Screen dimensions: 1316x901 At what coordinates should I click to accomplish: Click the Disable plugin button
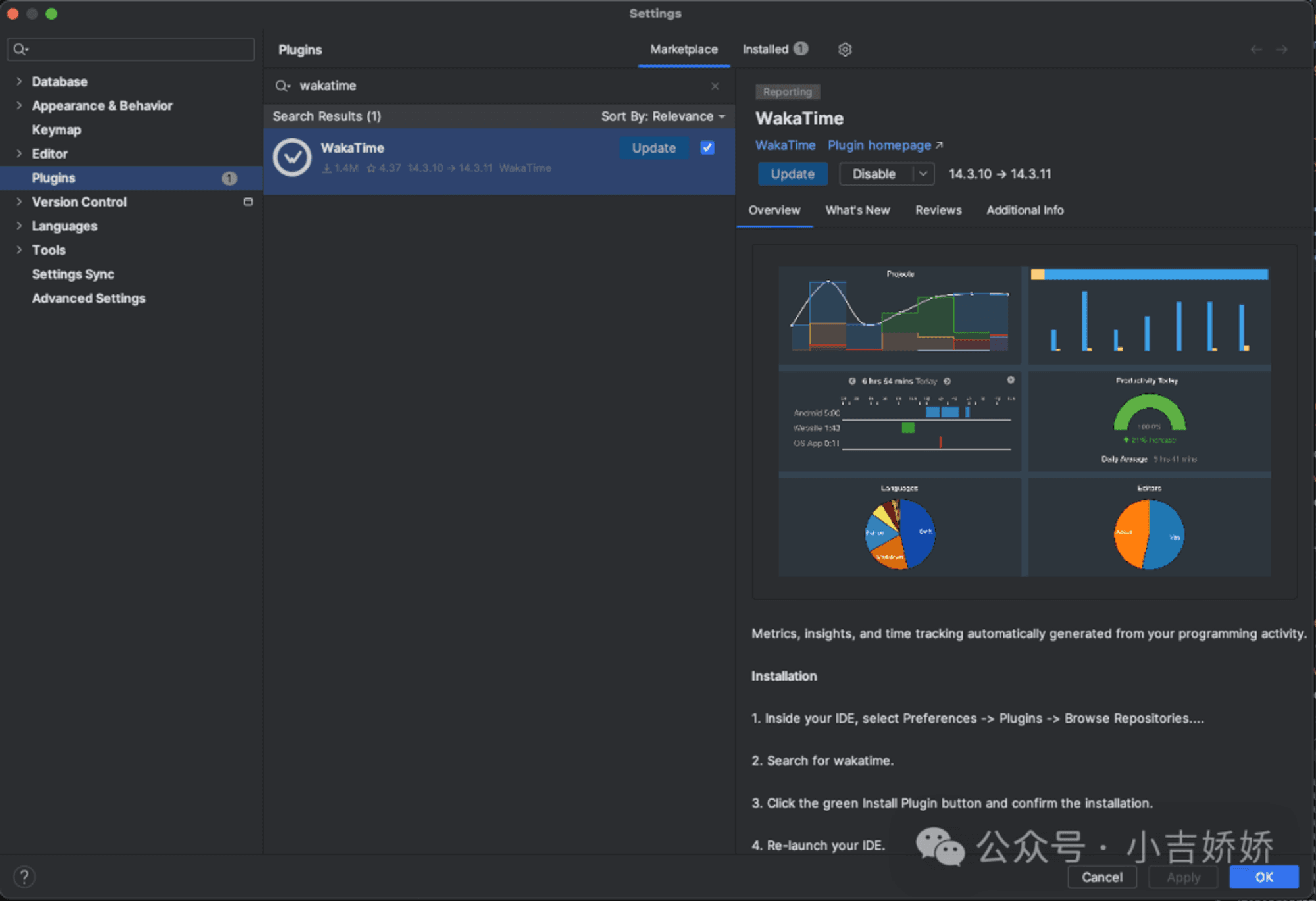pyautogui.click(x=874, y=174)
